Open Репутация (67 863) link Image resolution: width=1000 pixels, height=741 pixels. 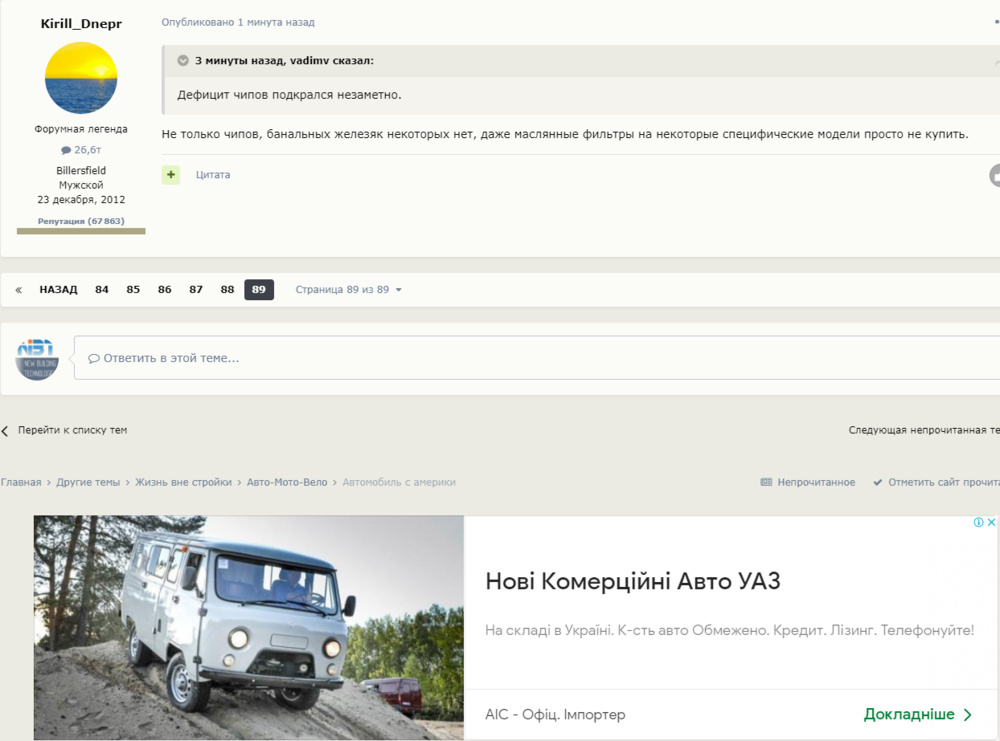tap(81, 221)
